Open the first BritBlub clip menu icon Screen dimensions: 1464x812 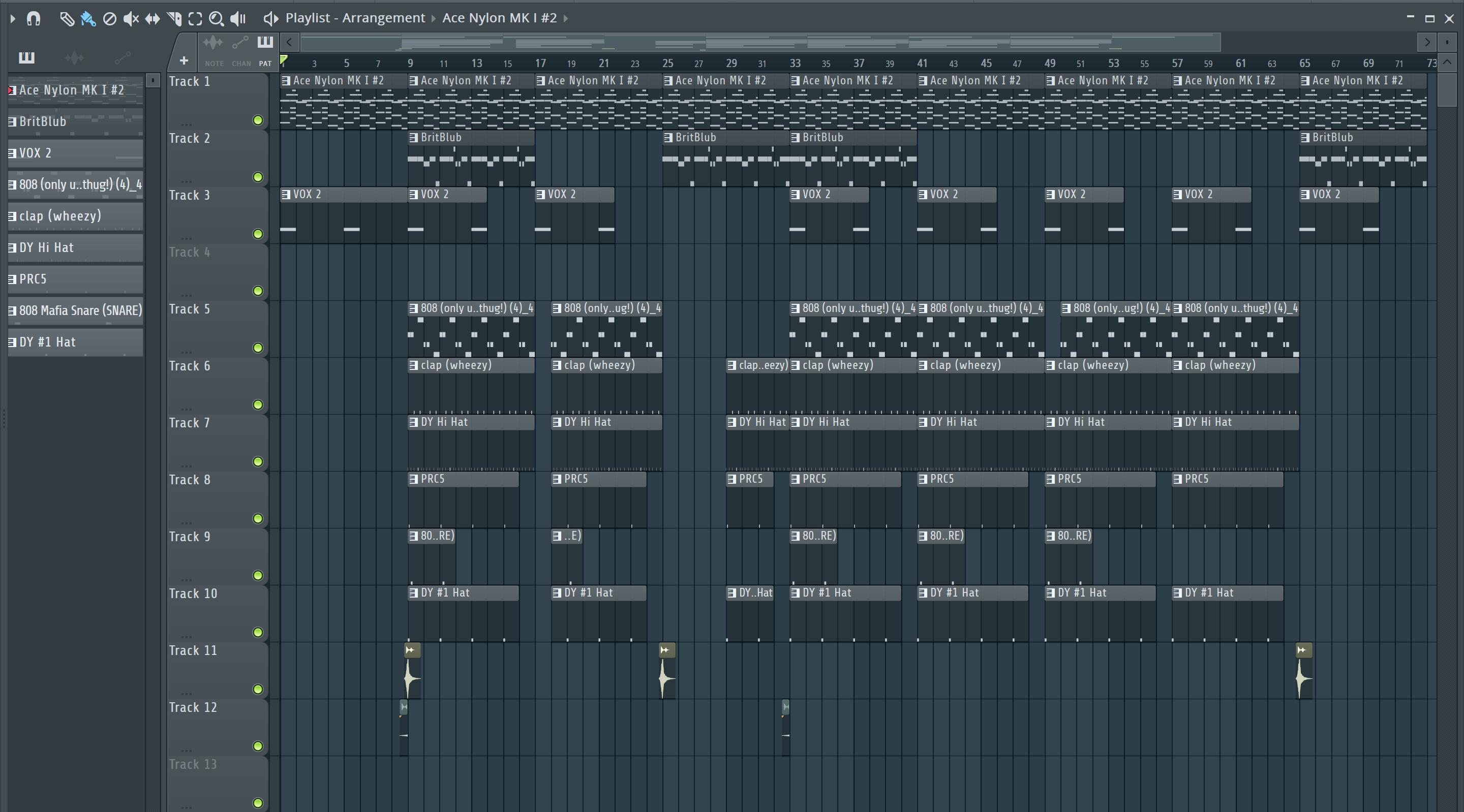414,138
